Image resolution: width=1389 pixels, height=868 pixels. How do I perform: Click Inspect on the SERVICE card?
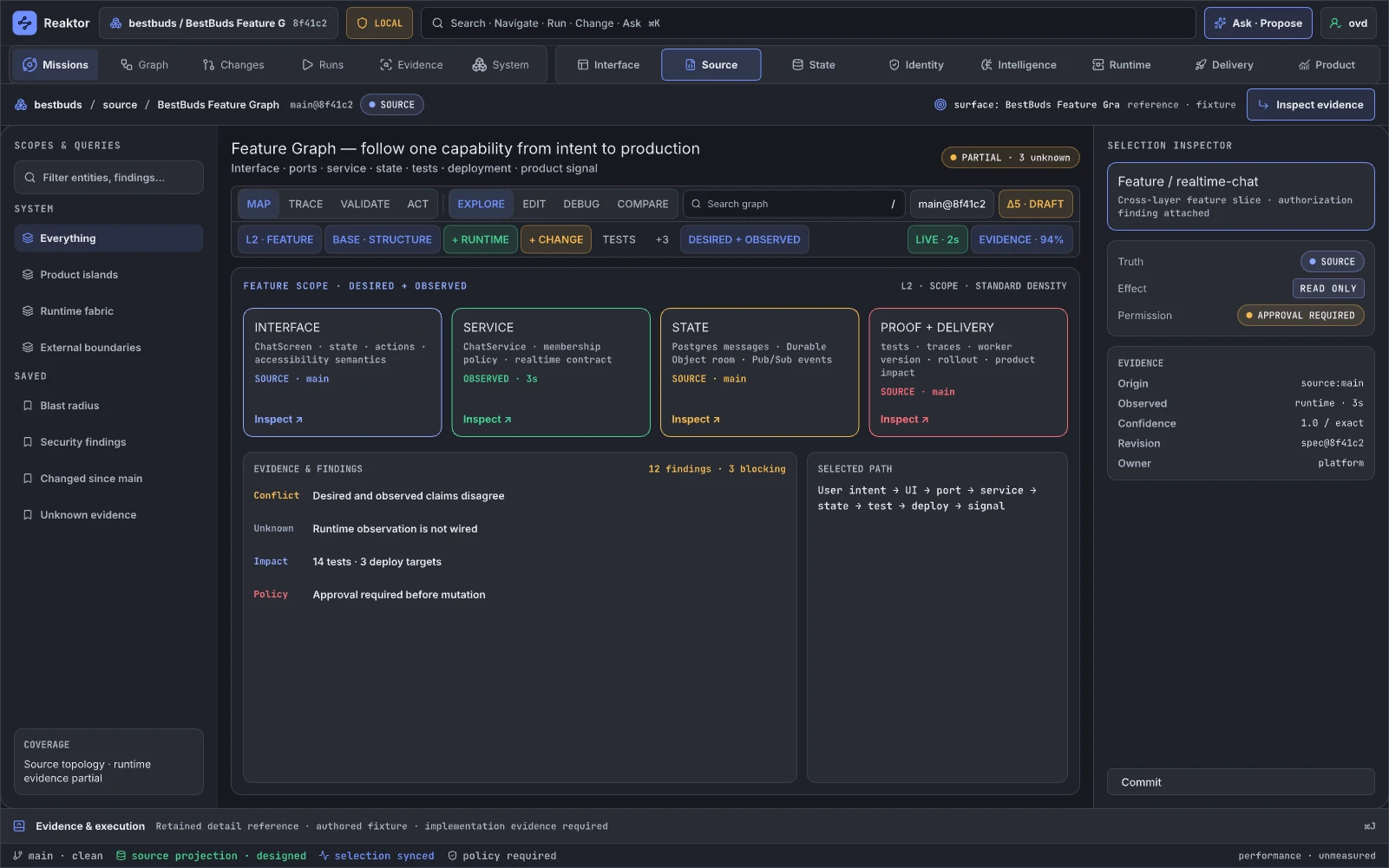[x=487, y=420]
